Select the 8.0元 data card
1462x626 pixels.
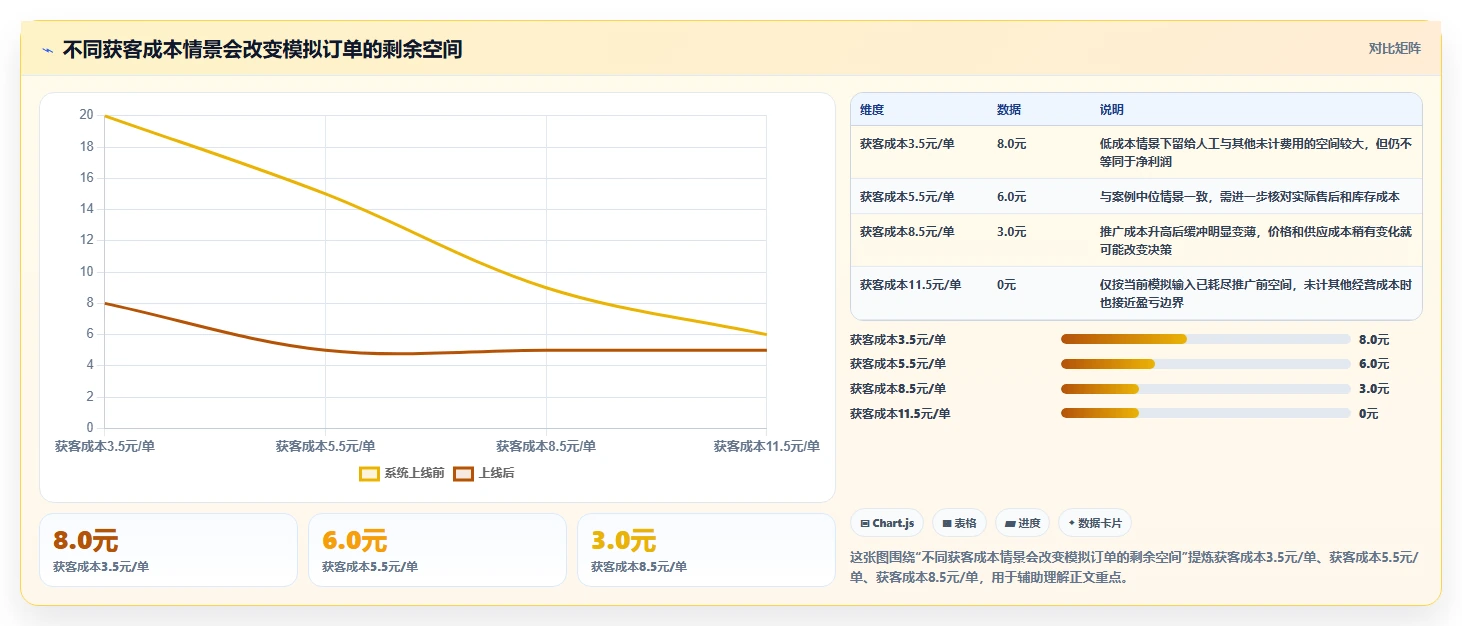[168, 550]
